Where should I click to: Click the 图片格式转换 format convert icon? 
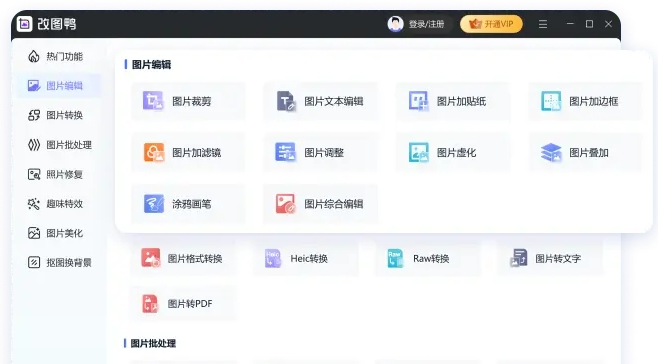pos(151,258)
